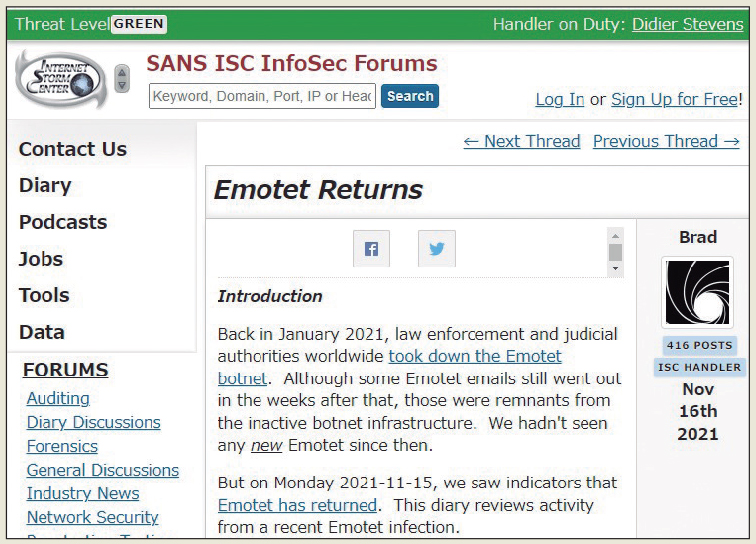Click Brad's avatar image
The image size is (756, 544).
[x=697, y=292]
